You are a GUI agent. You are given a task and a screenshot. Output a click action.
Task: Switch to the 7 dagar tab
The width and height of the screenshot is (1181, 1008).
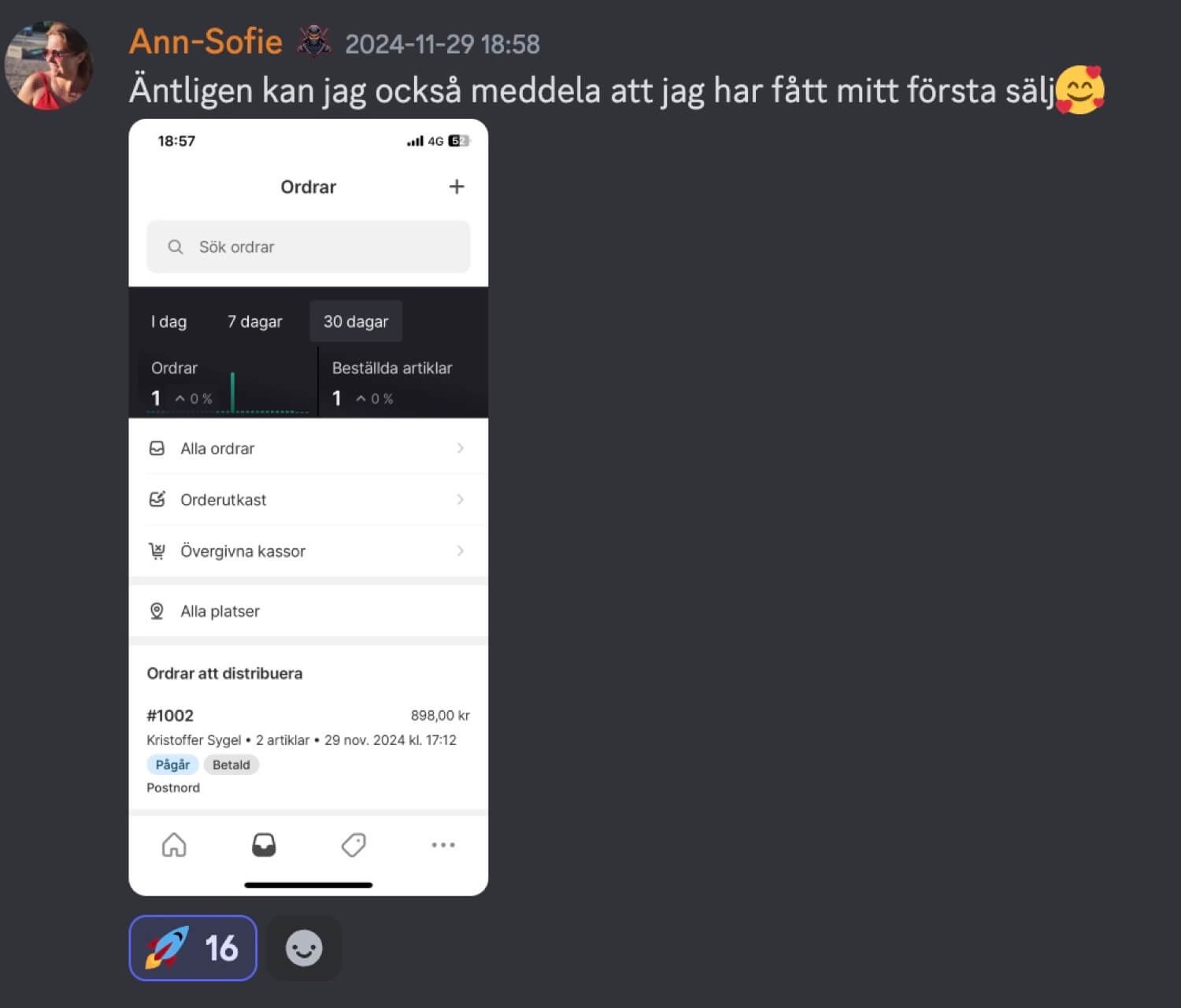255,321
